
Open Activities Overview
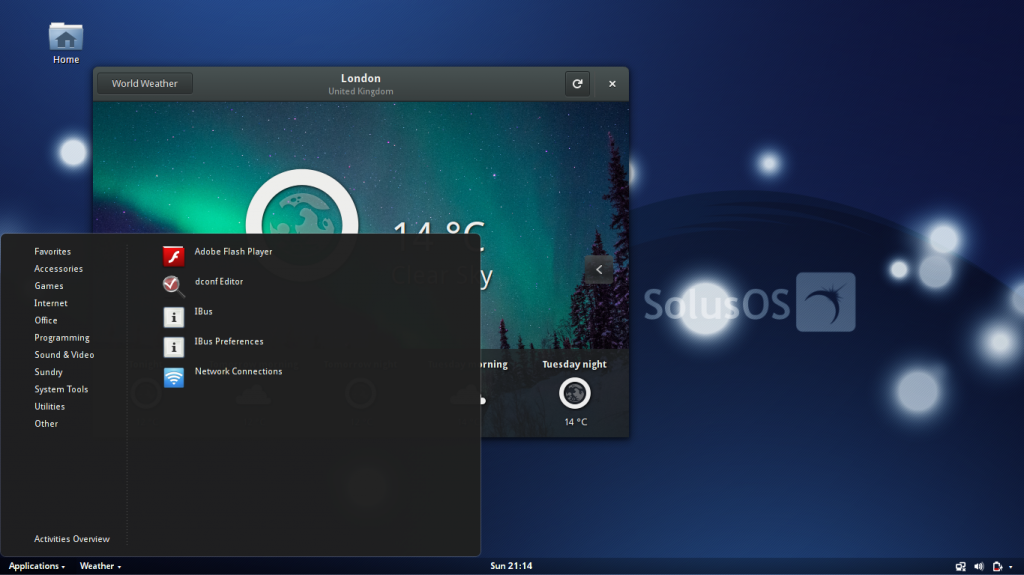72,539
